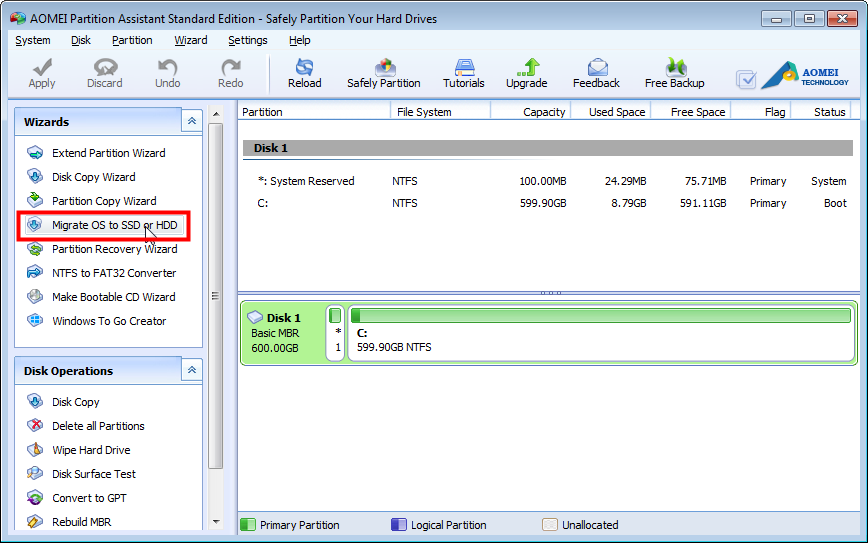
Task: Click the Apply checkmark toolbar icon
Action: (x=42, y=67)
